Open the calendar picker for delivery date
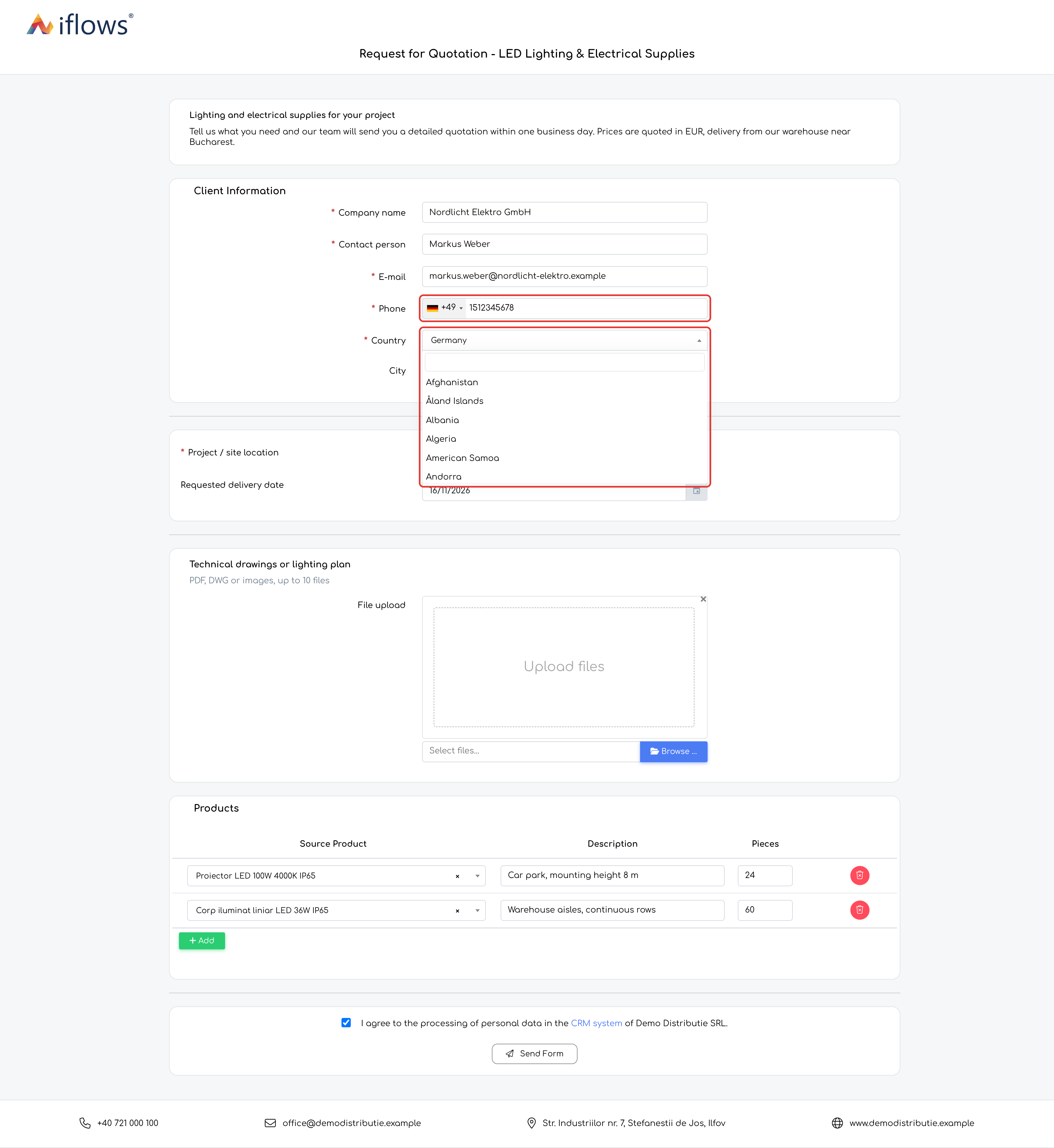The image size is (1054, 1148). click(696, 491)
